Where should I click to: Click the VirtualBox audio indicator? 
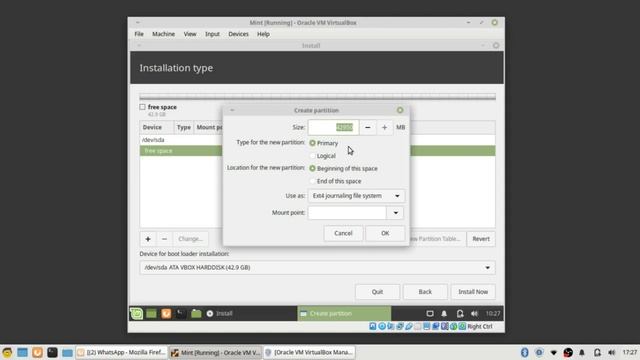click(x=391, y=326)
